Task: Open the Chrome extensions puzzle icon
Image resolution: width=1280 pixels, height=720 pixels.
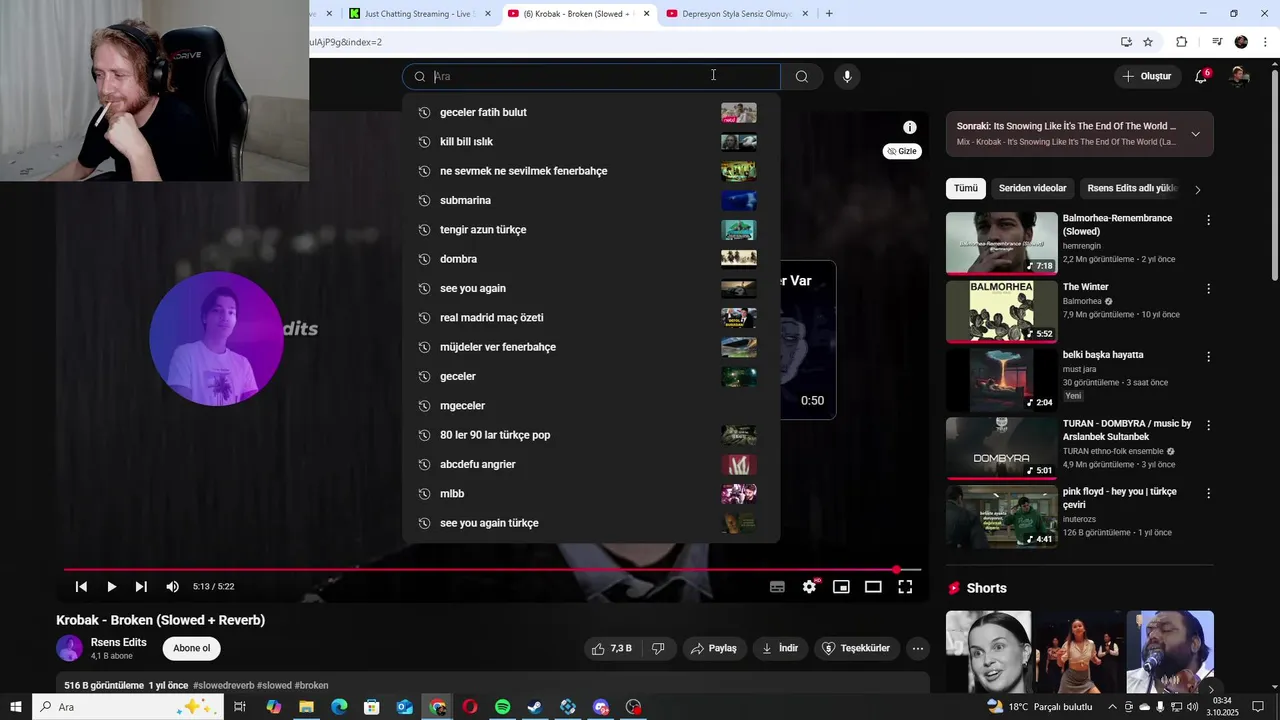Action: click(x=1181, y=42)
